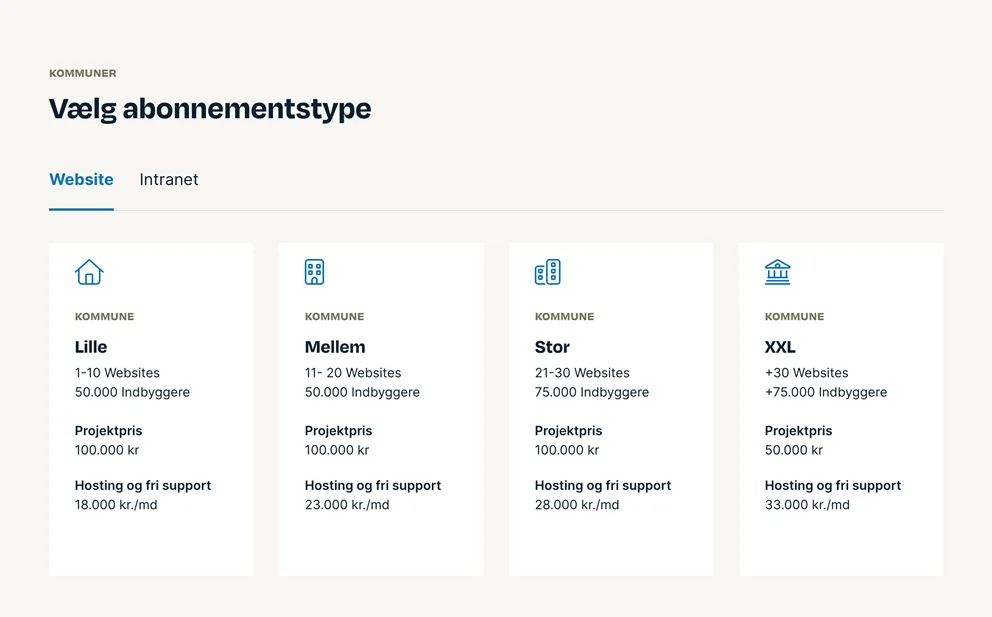Click the bank icon on XXL card
The image size is (992, 617).
pyautogui.click(x=778, y=272)
